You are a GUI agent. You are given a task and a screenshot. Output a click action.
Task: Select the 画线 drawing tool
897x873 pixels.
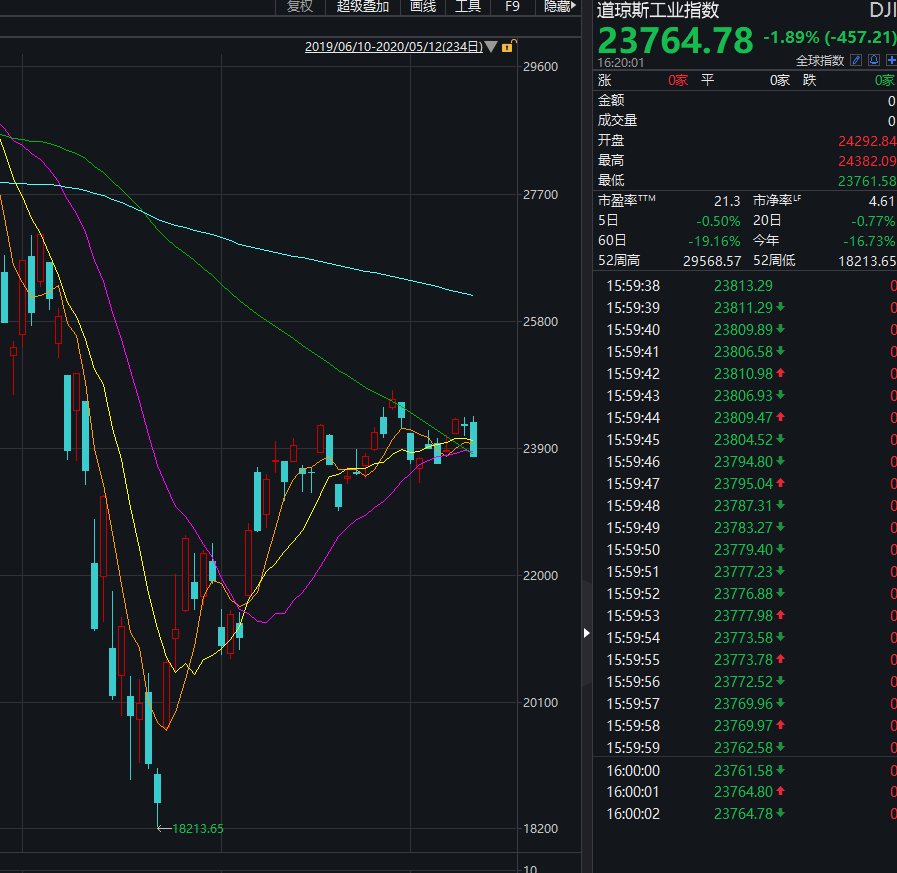[423, 6]
